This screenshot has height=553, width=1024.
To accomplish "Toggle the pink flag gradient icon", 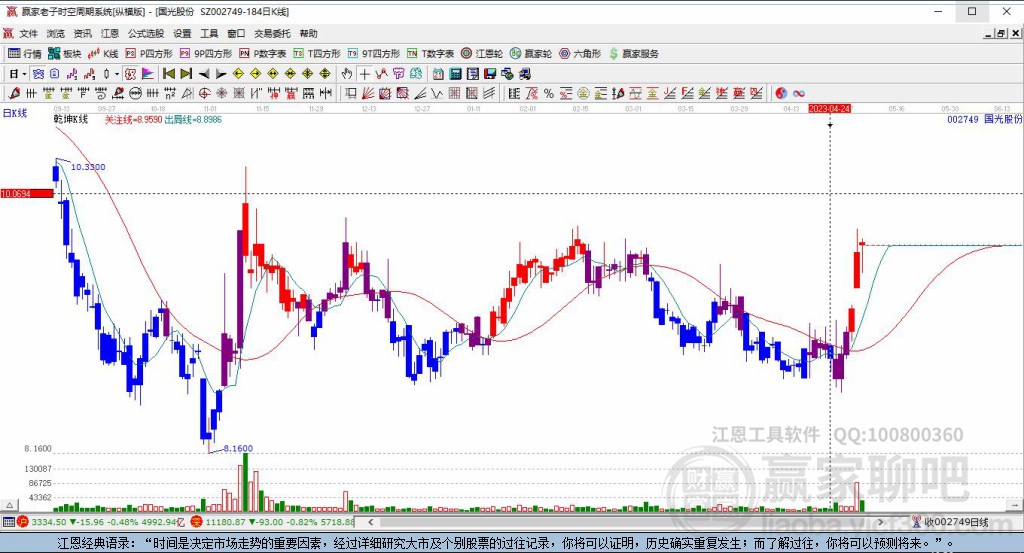I will pyautogui.click(x=148, y=74).
